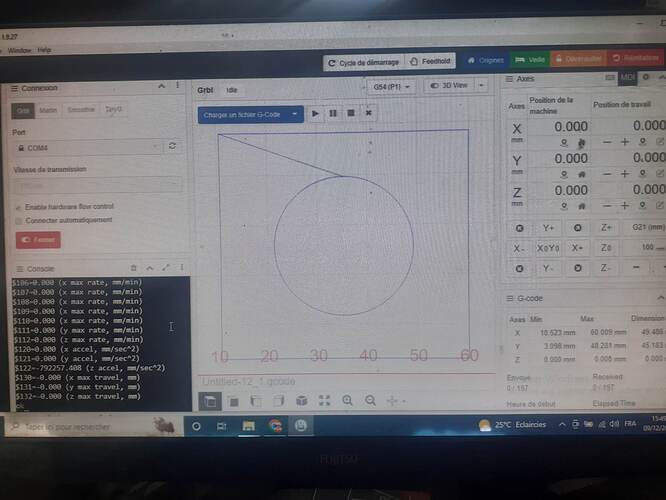Zero the Y work position with the pin icon
Screen dimensions: 666x500
(x=643, y=173)
